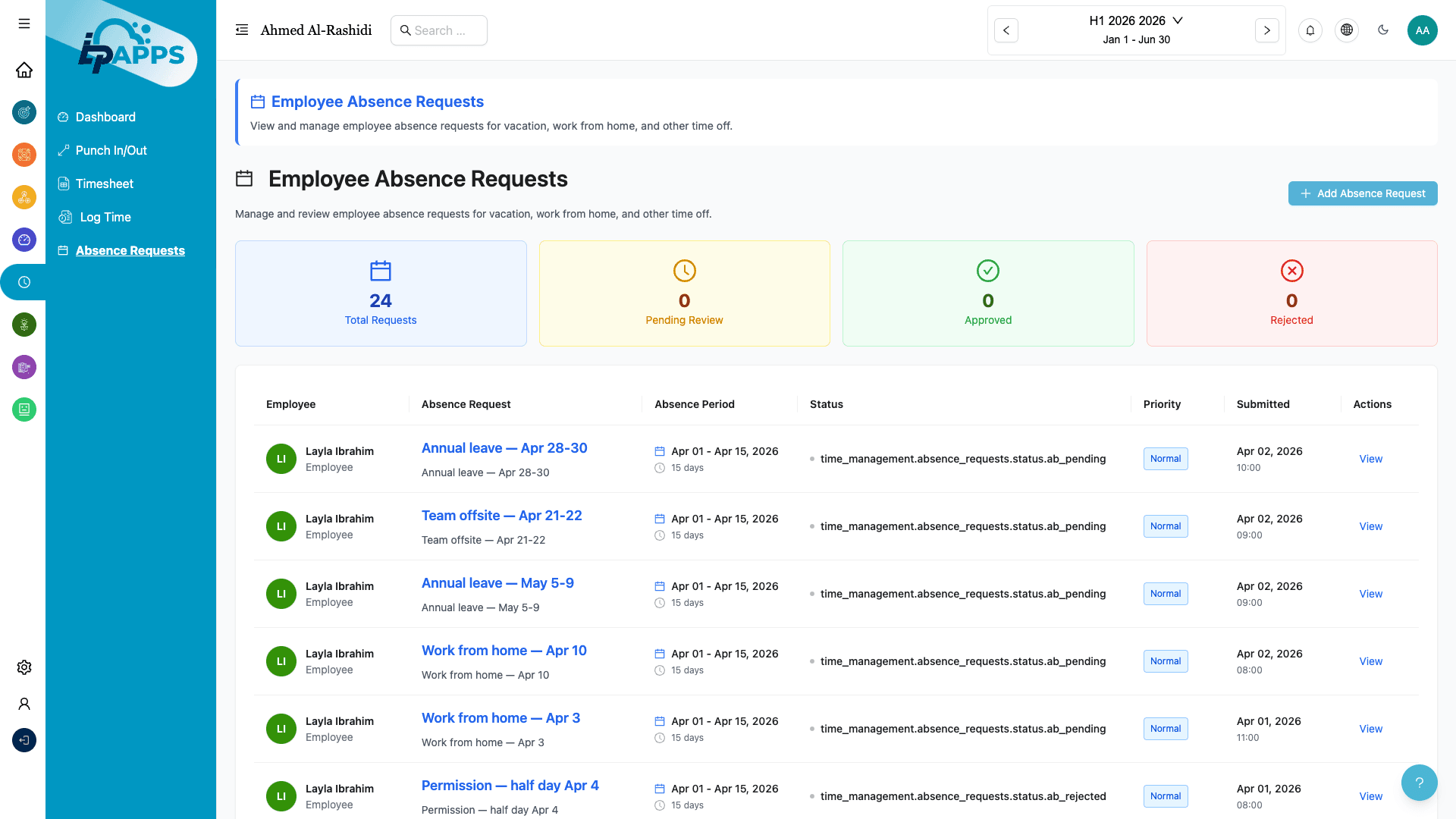Click the Add Absence Request button

click(1362, 193)
